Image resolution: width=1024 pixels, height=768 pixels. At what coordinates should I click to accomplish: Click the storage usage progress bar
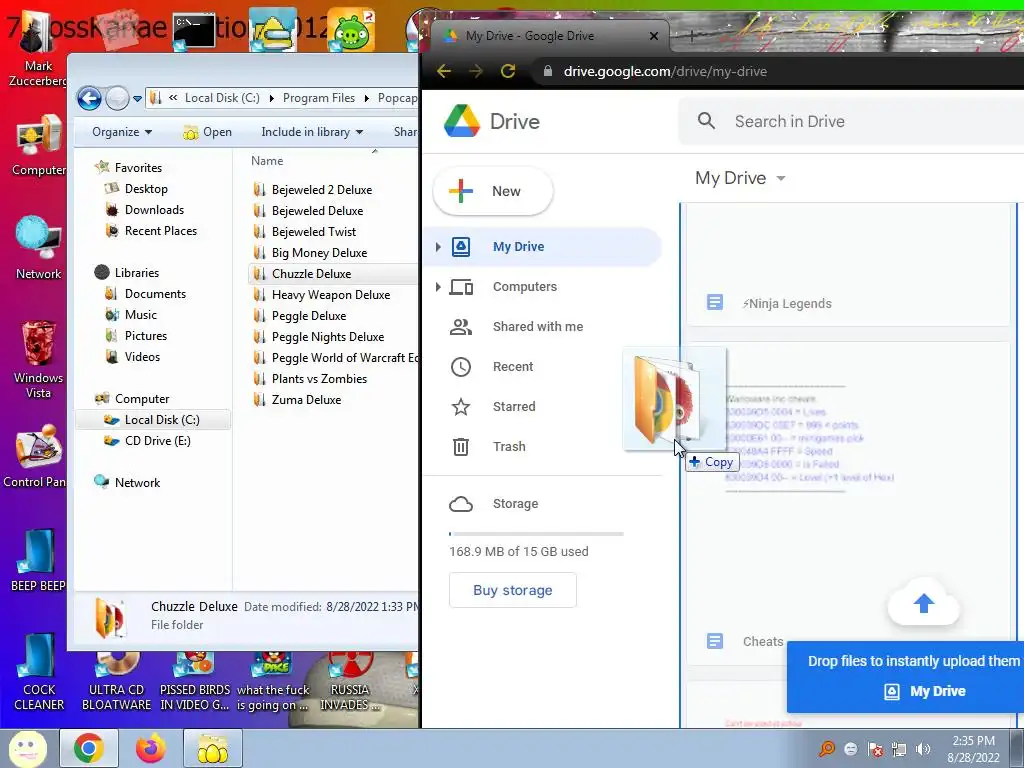[x=536, y=534]
